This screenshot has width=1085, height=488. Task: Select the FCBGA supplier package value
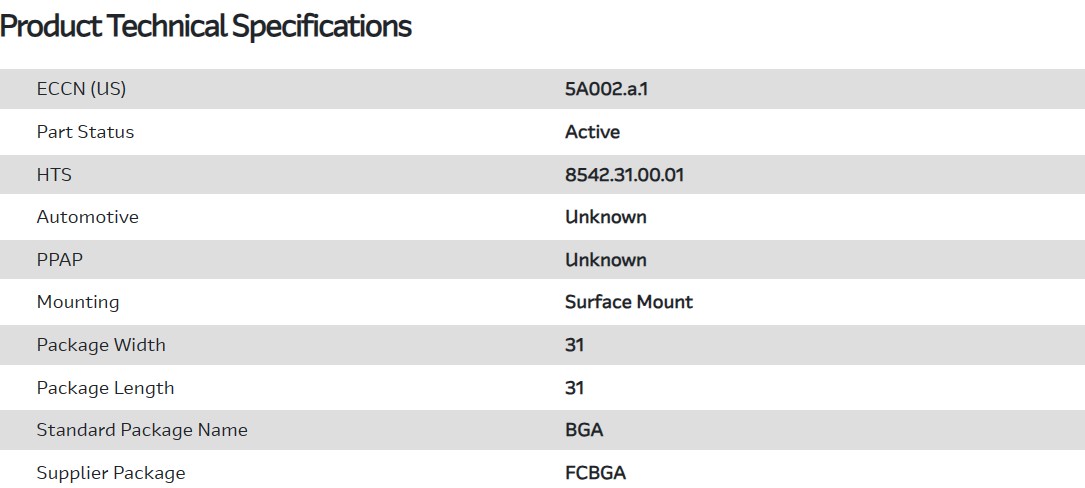coord(595,473)
